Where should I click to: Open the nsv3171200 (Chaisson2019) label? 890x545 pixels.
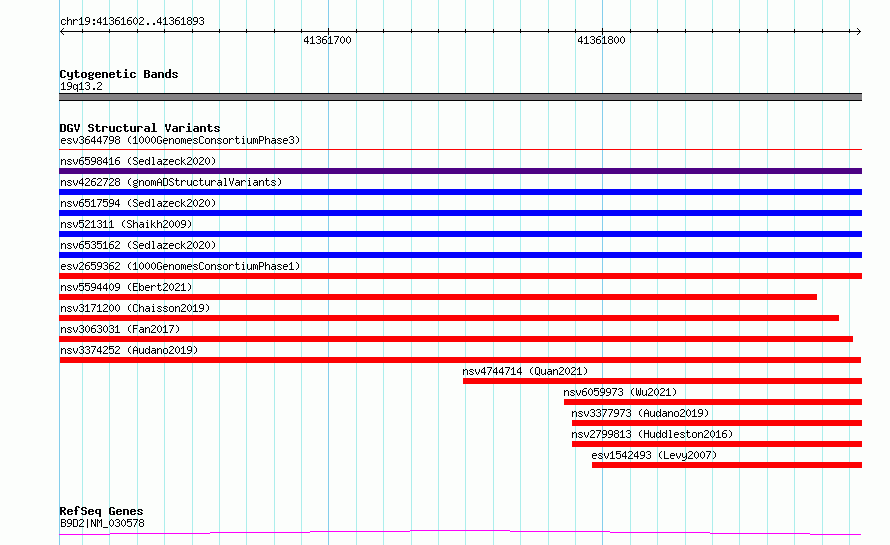[x=135, y=308]
